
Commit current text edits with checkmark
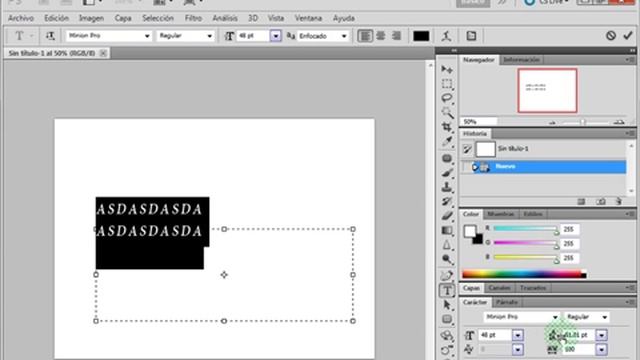coord(628,36)
